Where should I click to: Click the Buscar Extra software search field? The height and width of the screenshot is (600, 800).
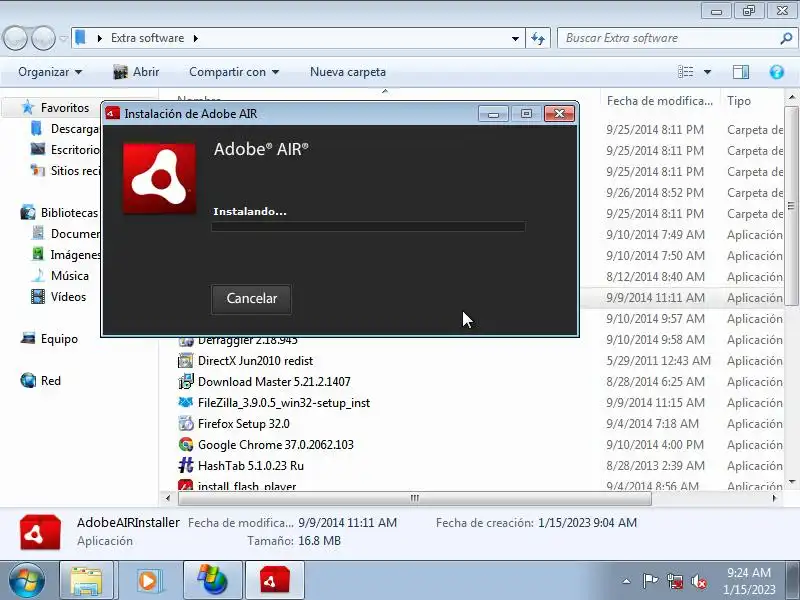(x=668, y=38)
